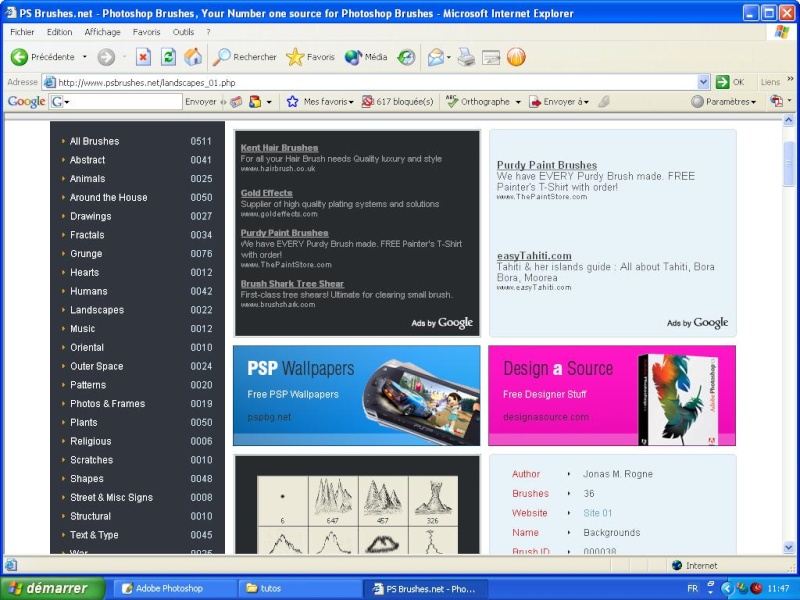Select the Landscapes brush category

coord(97,310)
